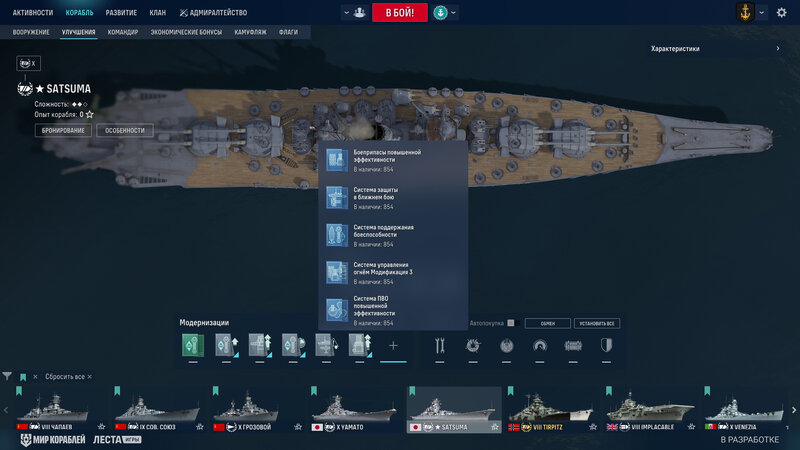The width and height of the screenshot is (800, 450).
Task: Open the Активности menu
Action: pos(33,13)
